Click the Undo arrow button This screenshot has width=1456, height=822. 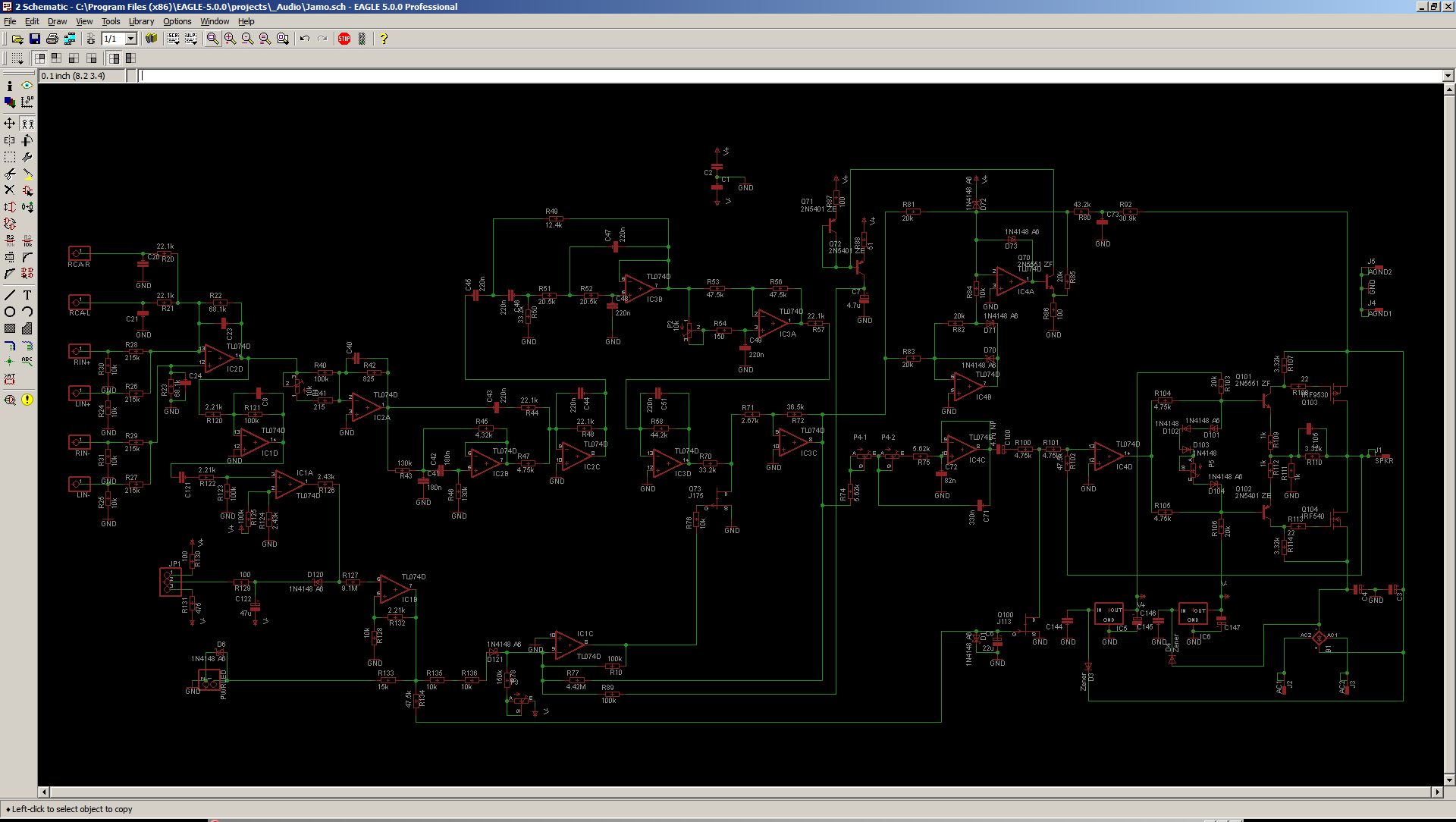[305, 39]
